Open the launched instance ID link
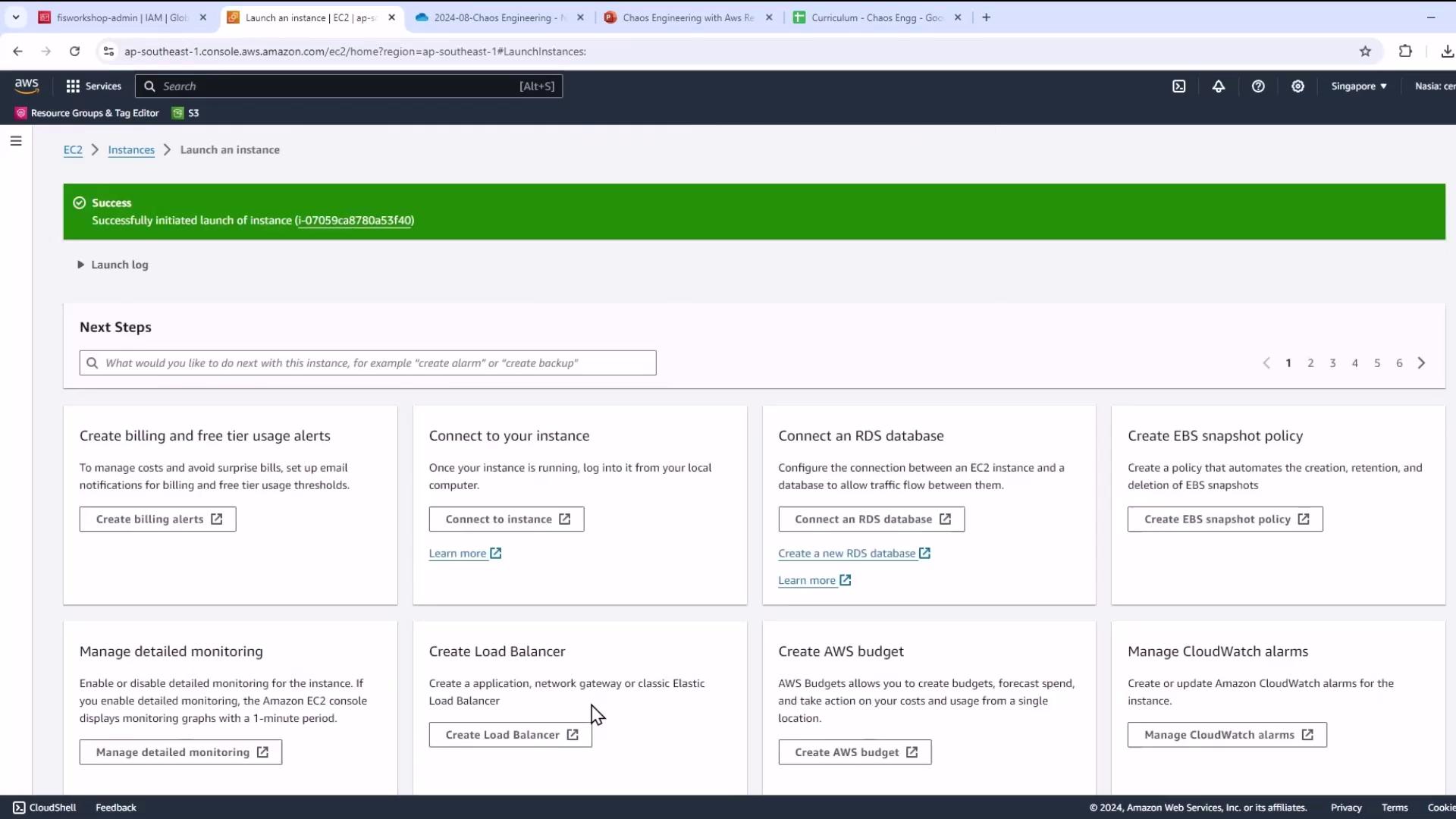 point(354,221)
